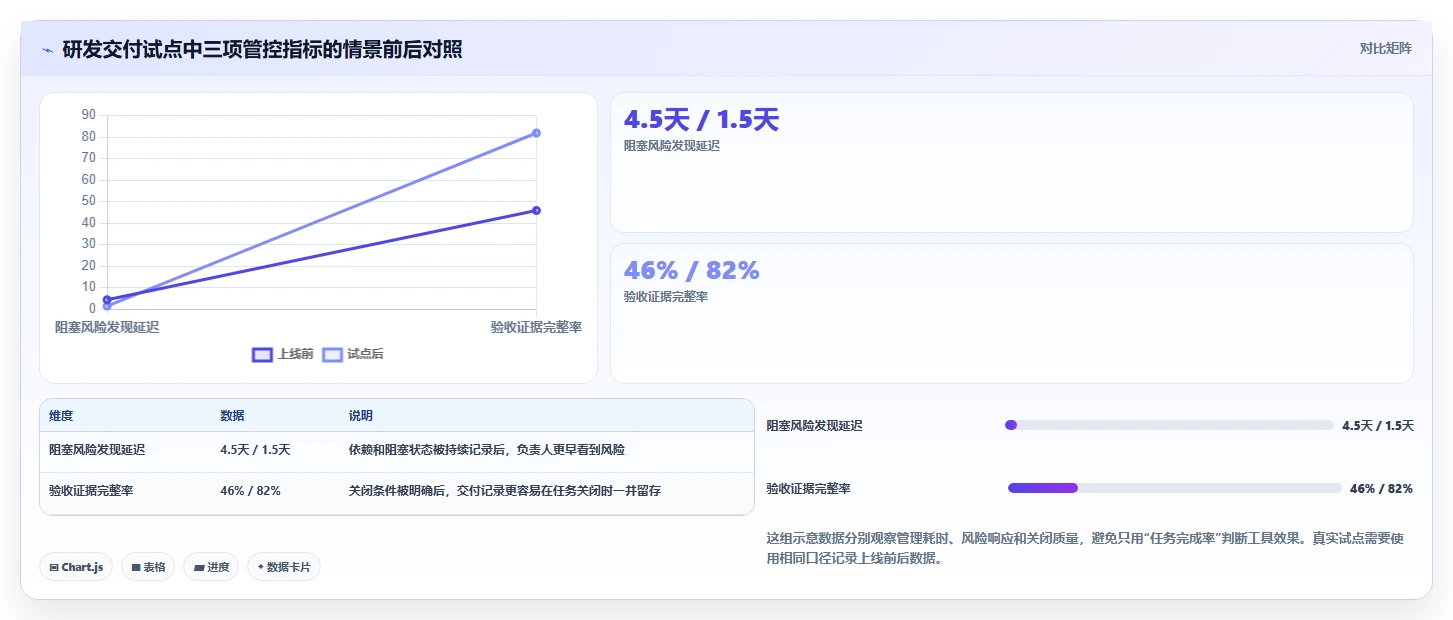Viewport: 1453px width, 620px height.
Task: Toggle the 上线前 legend entry
Action: point(283,354)
